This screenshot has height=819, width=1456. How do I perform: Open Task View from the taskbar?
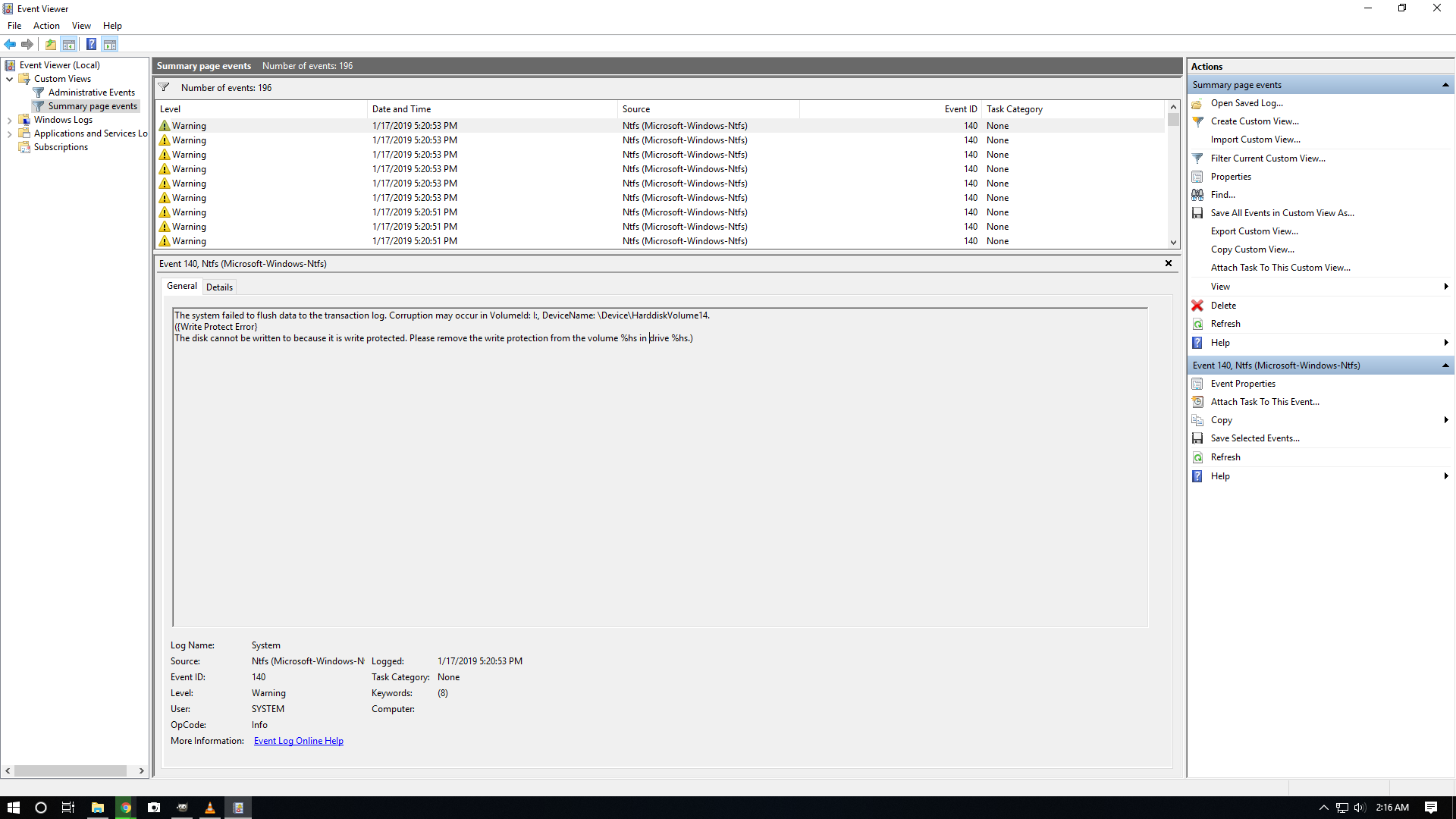pyautogui.click(x=67, y=808)
